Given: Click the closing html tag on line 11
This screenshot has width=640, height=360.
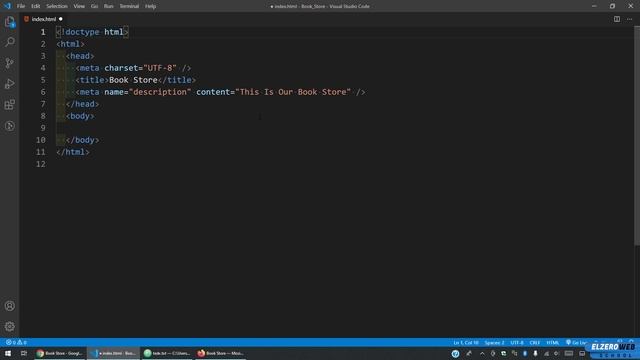Looking at the screenshot, I should pyautogui.click(x=73, y=152).
